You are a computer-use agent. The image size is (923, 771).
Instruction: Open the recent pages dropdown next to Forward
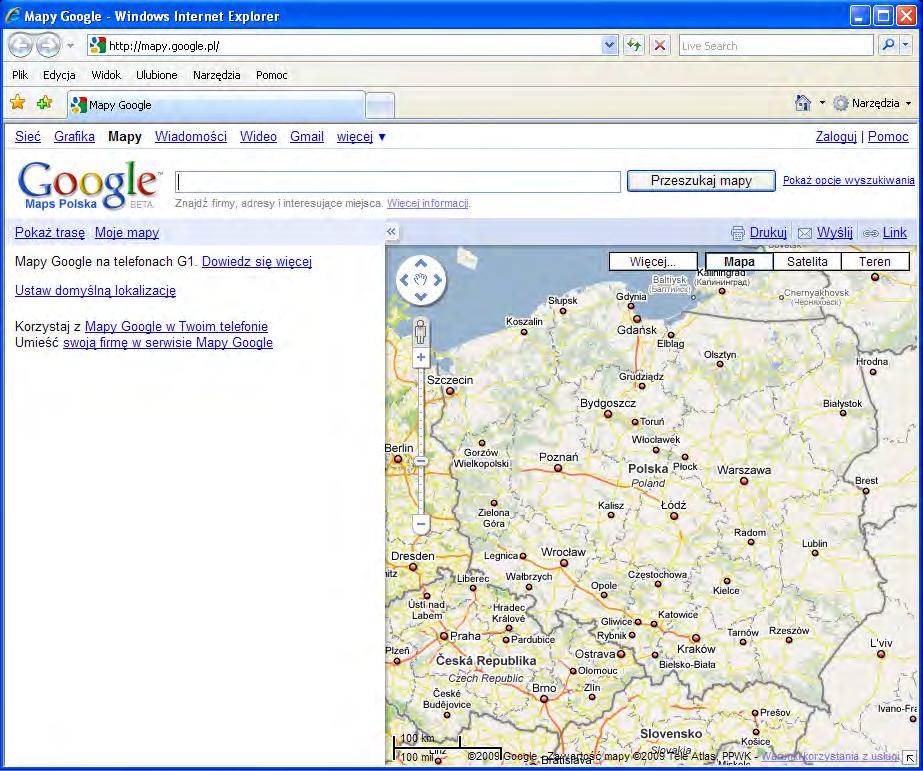pos(70,45)
